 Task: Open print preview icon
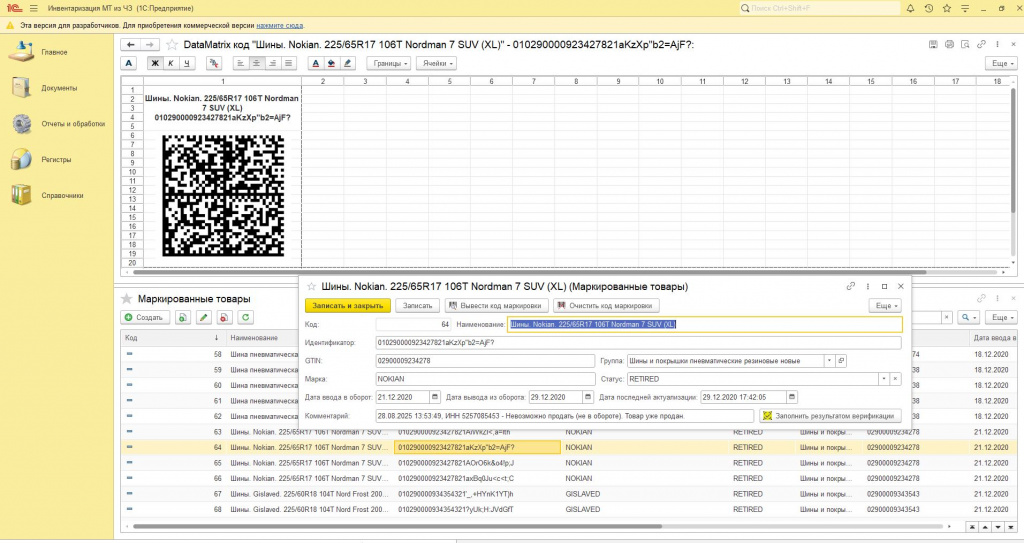[x=965, y=44]
